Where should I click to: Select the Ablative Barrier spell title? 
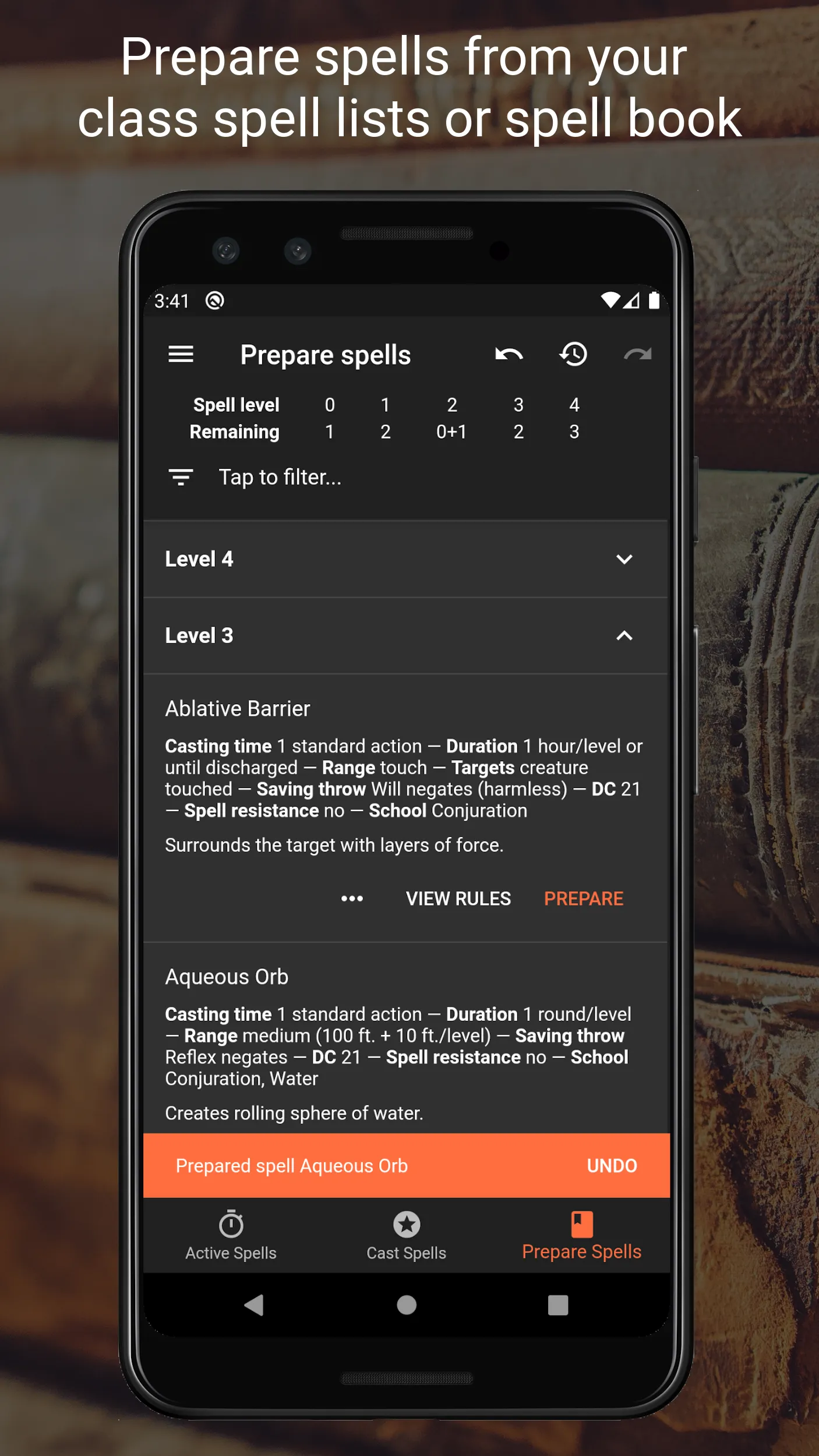point(238,709)
